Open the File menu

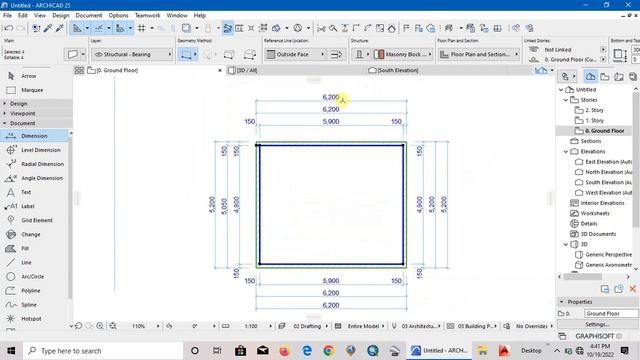7,15
